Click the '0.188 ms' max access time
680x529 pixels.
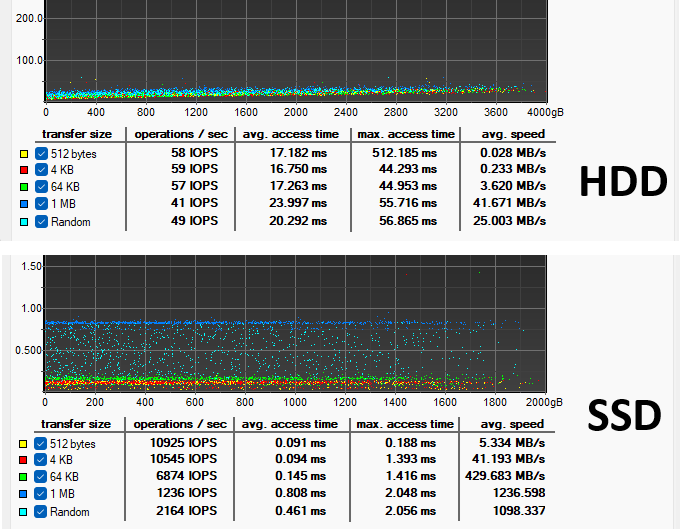(410, 443)
